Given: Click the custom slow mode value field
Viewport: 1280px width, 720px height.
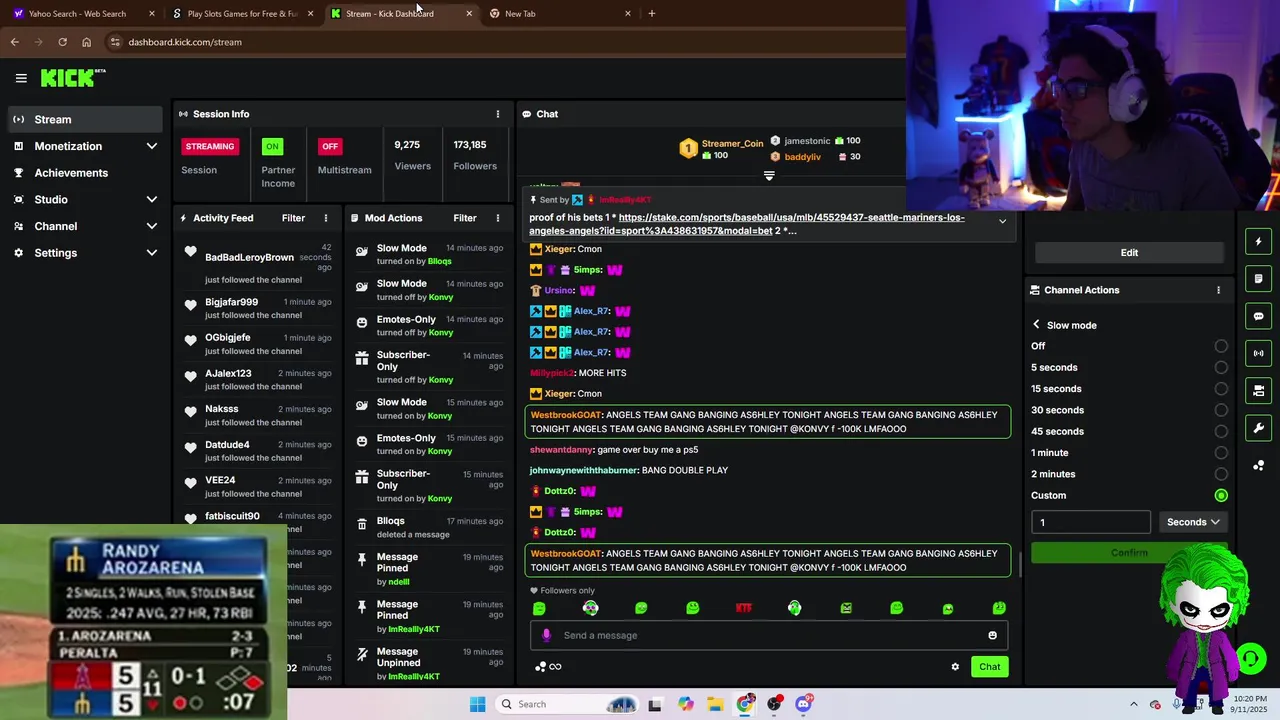Looking at the screenshot, I should point(1091,522).
